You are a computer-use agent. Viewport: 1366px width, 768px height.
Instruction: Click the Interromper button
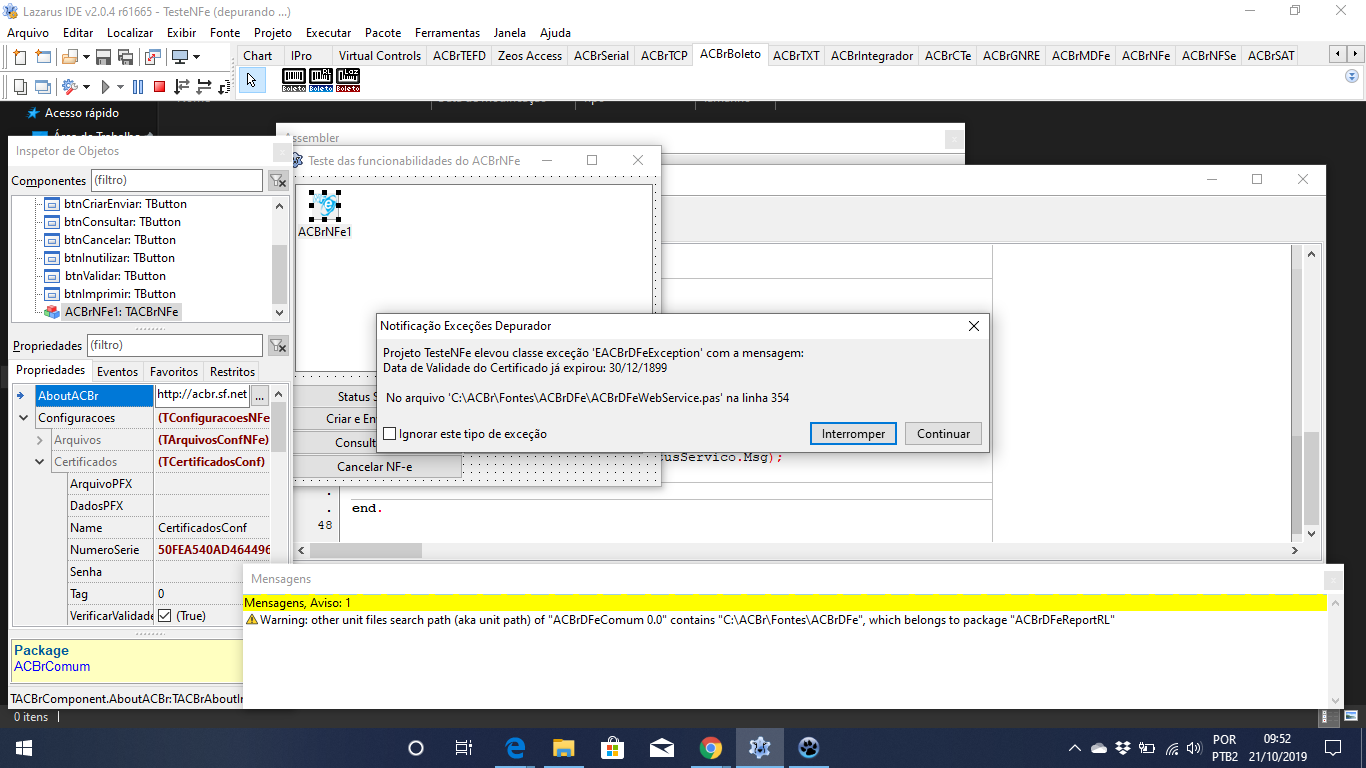pos(853,434)
